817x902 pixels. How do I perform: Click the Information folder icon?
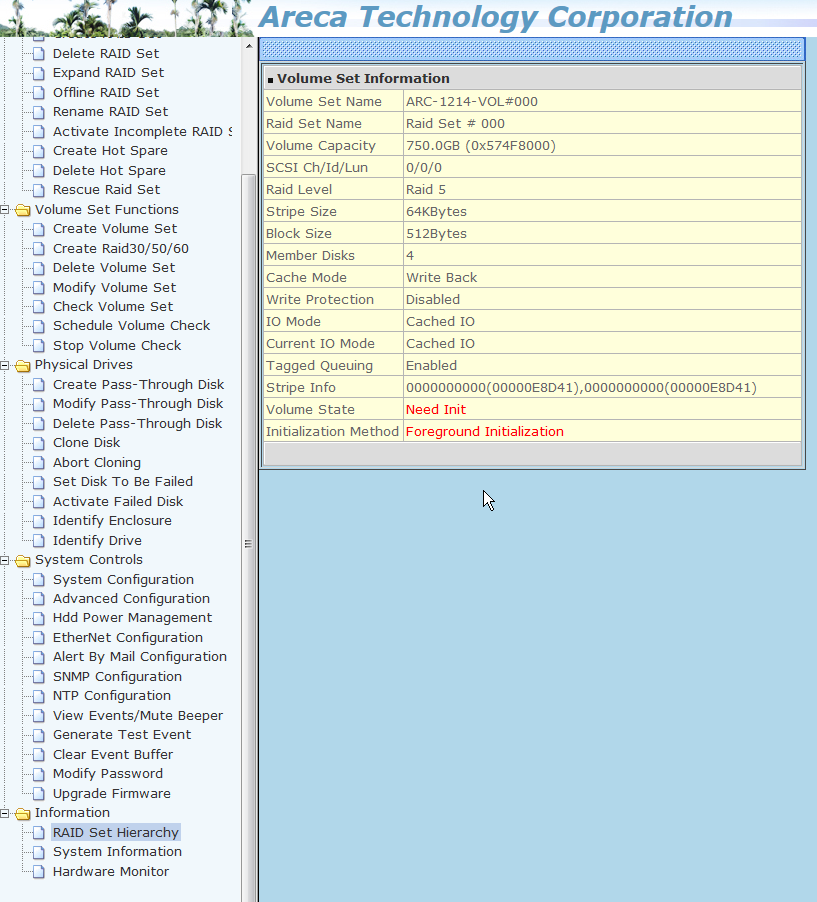pyautogui.click(x=23, y=813)
